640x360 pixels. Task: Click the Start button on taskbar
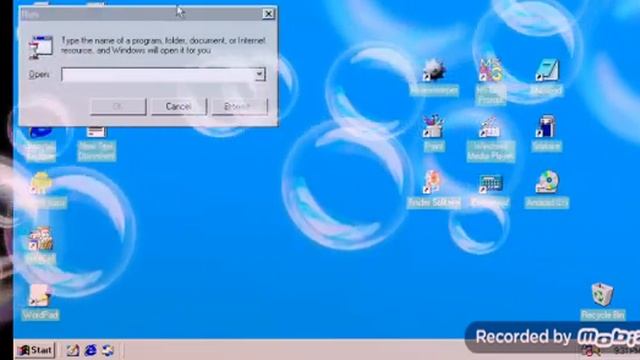(x=36, y=350)
